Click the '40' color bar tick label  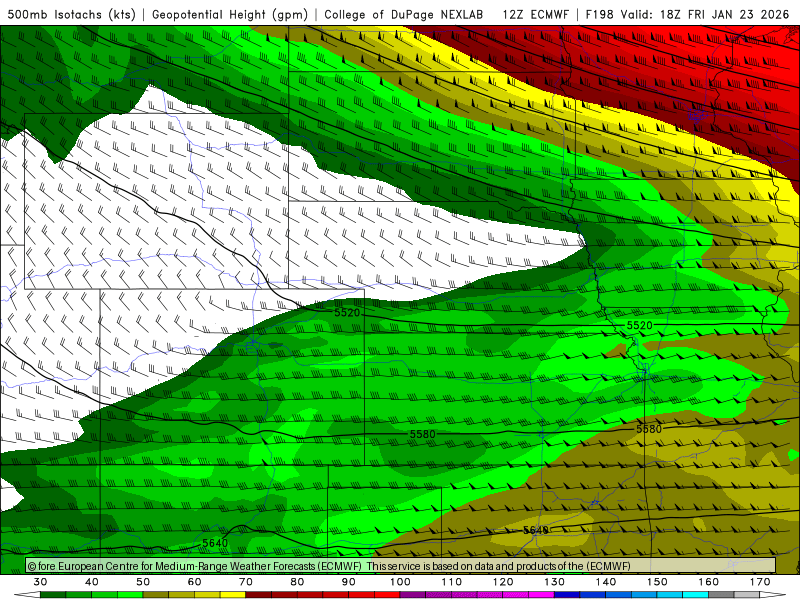tap(92, 582)
